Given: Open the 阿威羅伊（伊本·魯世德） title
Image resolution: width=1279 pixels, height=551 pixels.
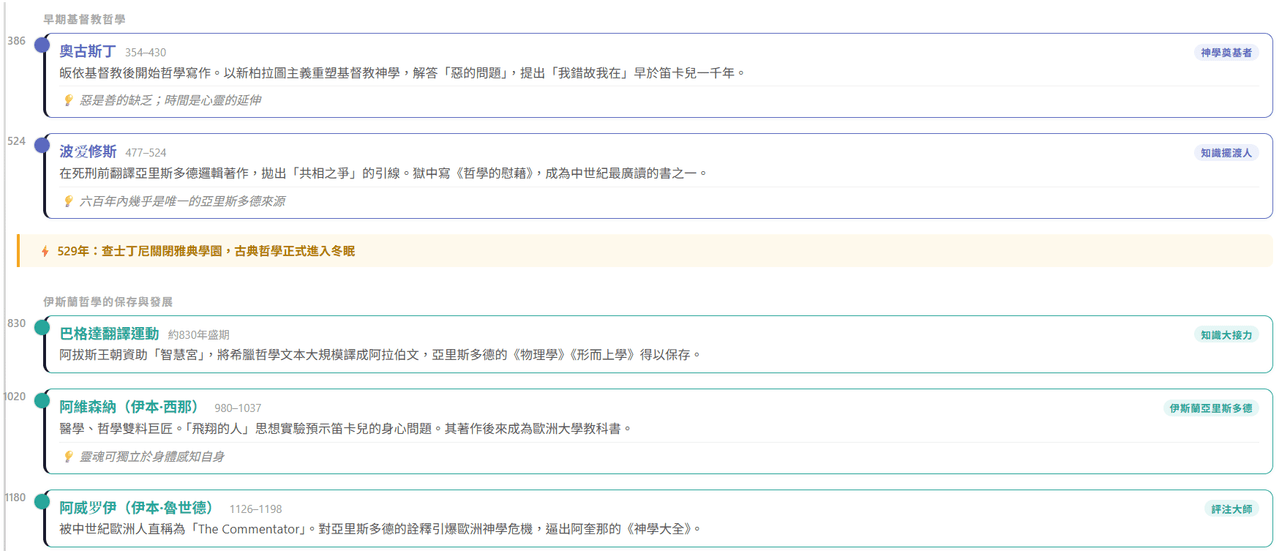Looking at the screenshot, I should click(139, 508).
